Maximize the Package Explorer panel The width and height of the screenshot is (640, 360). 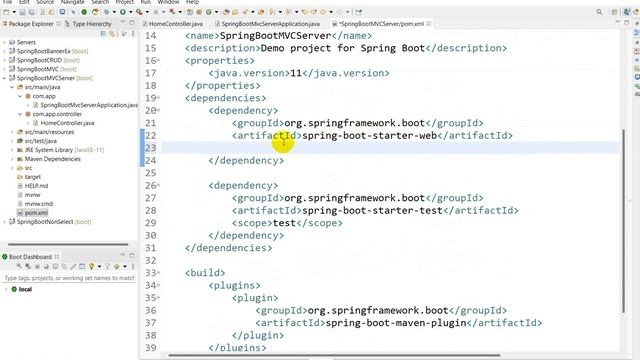click(x=132, y=23)
